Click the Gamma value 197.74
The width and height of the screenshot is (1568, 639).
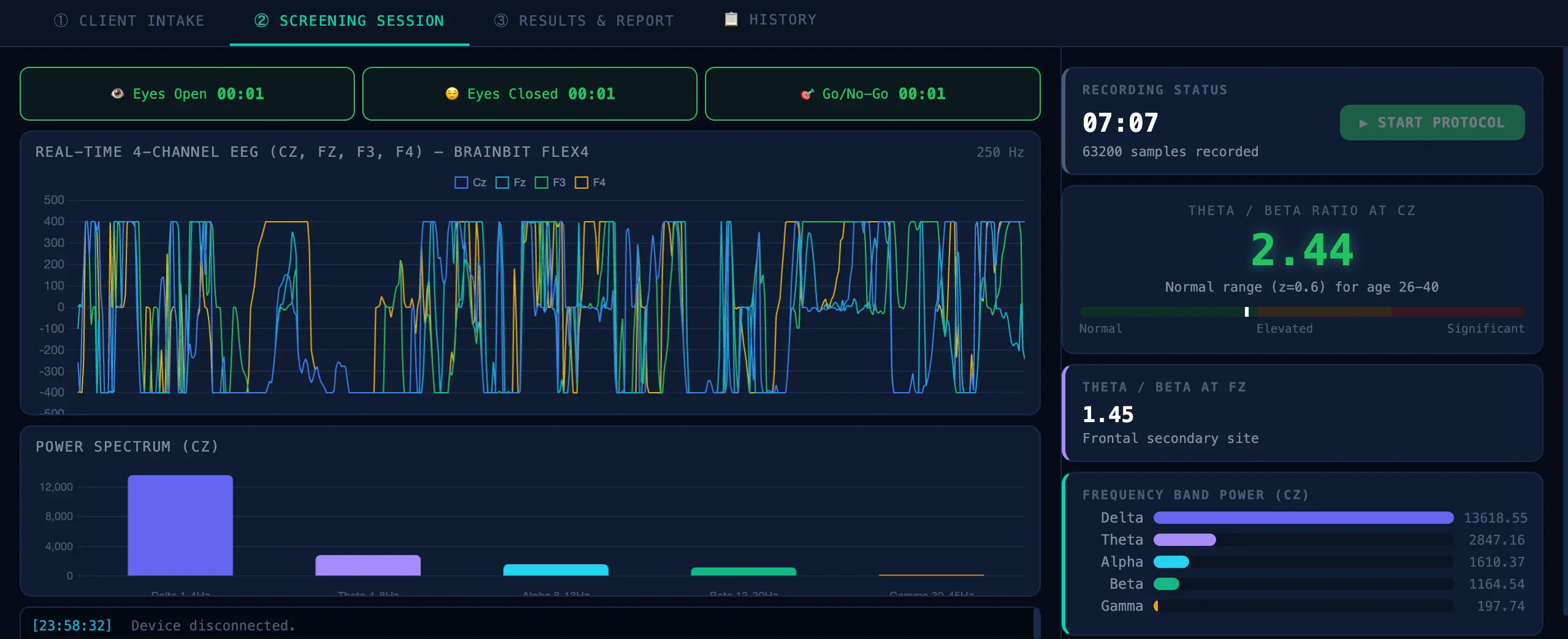1501,606
